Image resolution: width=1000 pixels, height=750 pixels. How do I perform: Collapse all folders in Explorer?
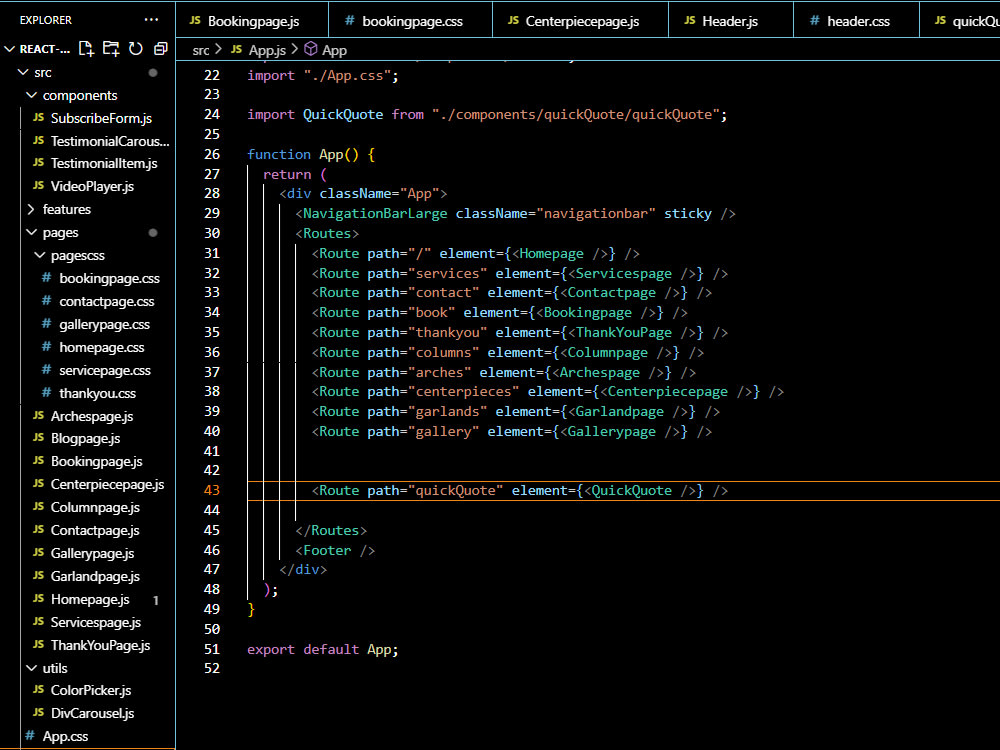(159, 48)
